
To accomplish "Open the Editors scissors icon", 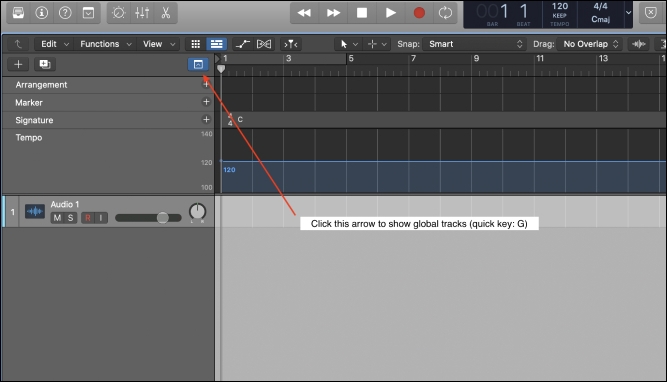I will pos(165,13).
